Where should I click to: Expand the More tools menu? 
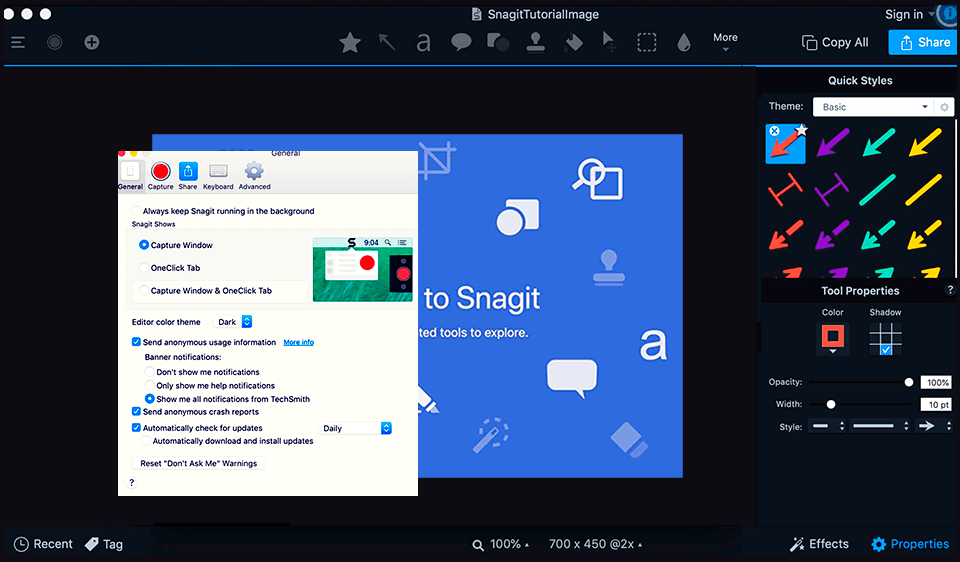725,42
